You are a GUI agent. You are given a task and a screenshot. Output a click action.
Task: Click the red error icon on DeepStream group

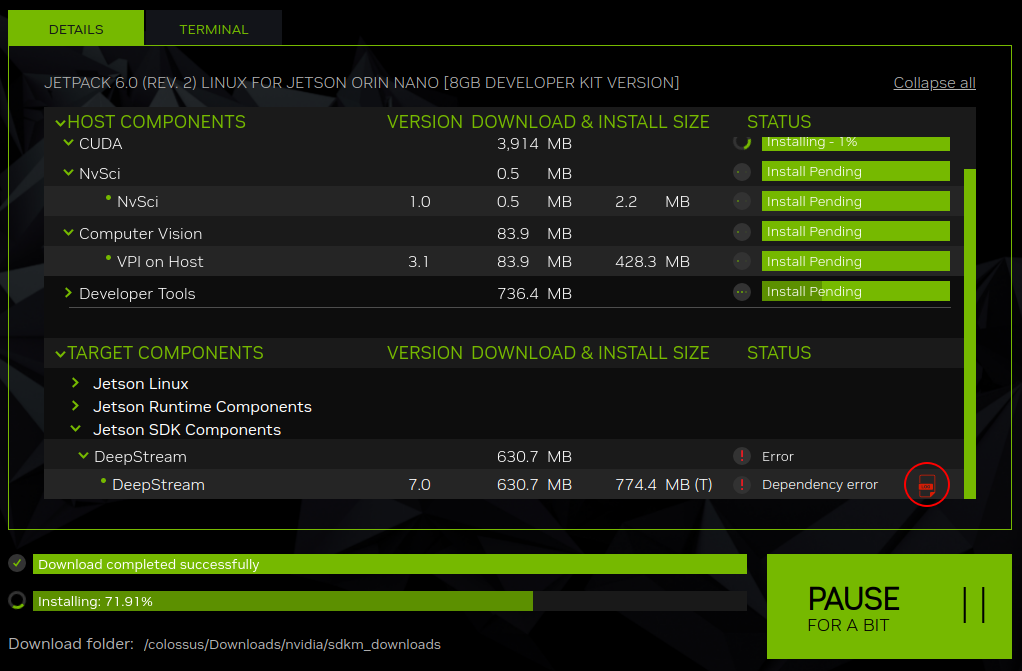pyautogui.click(x=741, y=456)
